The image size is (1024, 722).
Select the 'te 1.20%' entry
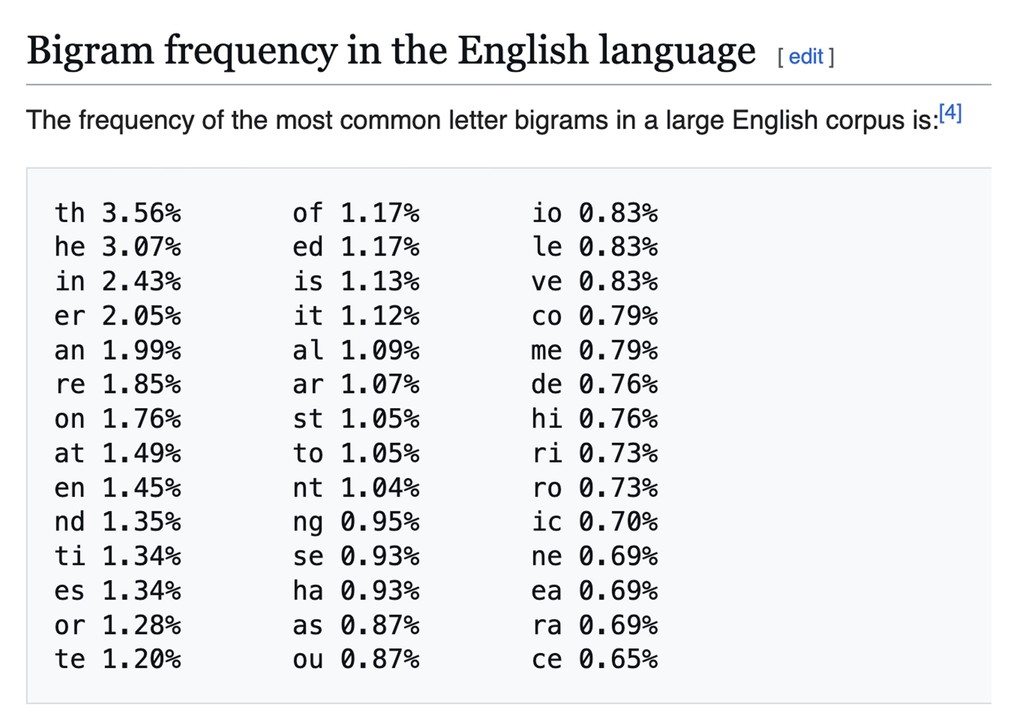(x=118, y=660)
